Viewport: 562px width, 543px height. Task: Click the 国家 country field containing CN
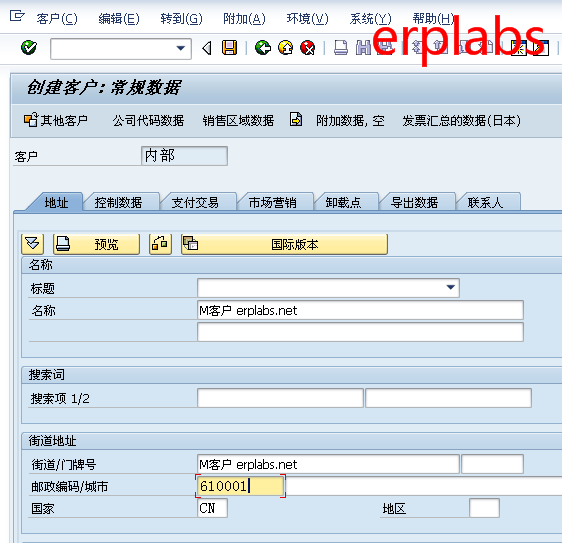212,508
